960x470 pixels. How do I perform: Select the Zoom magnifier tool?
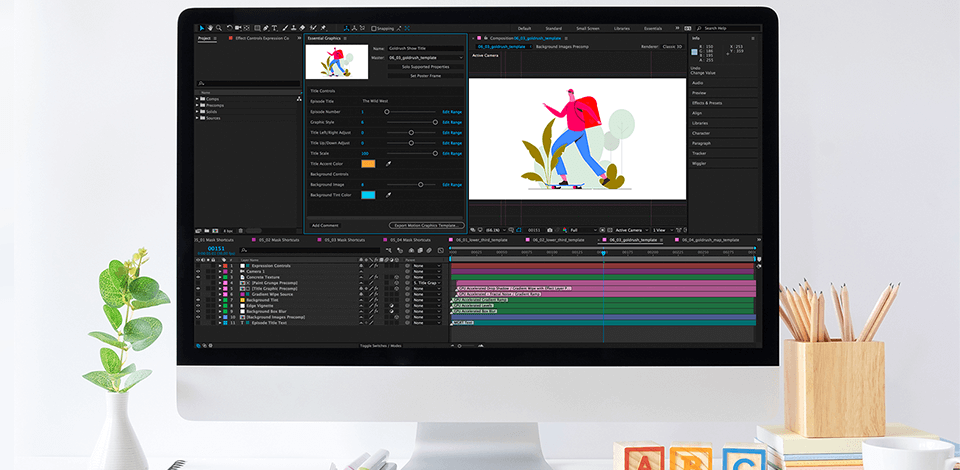[x=218, y=28]
